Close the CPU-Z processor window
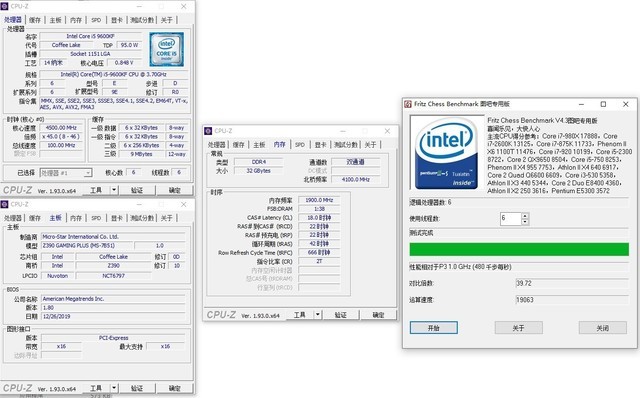640x398 pixels. pyautogui.click(x=183, y=6)
